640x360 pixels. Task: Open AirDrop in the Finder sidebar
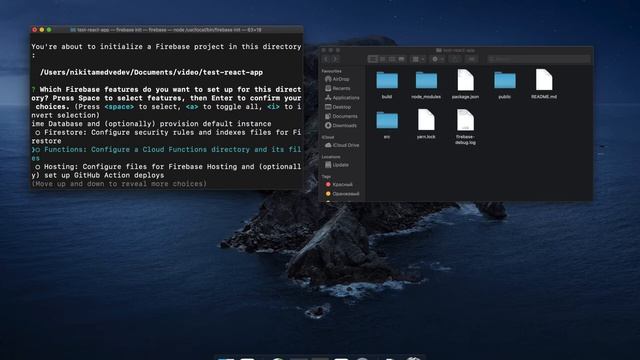pyautogui.click(x=337, y=79)
